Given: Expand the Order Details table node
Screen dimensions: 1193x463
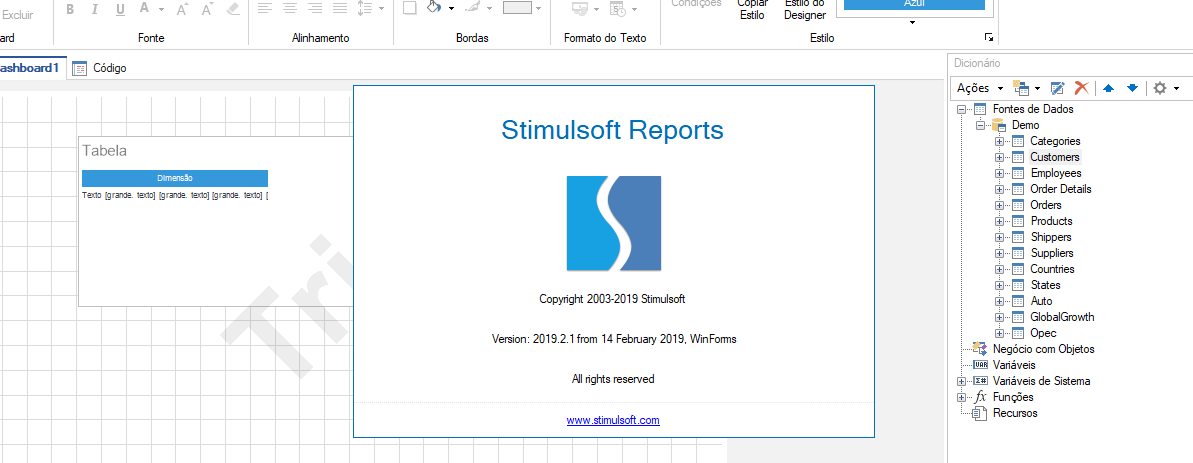Looking at the screenshot, I should 1000,189.
